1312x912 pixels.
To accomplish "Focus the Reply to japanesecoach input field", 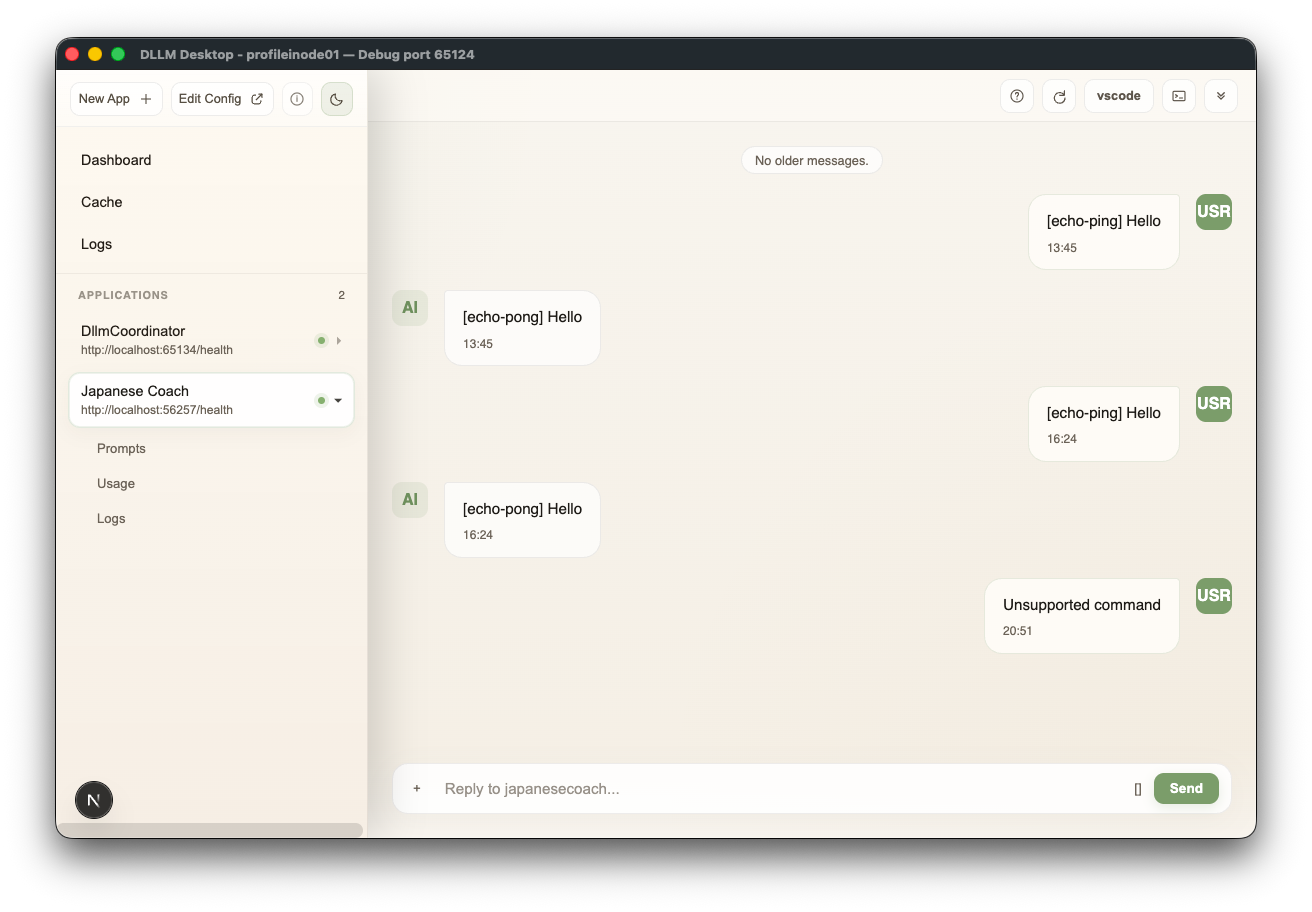I will coord(780,789).
